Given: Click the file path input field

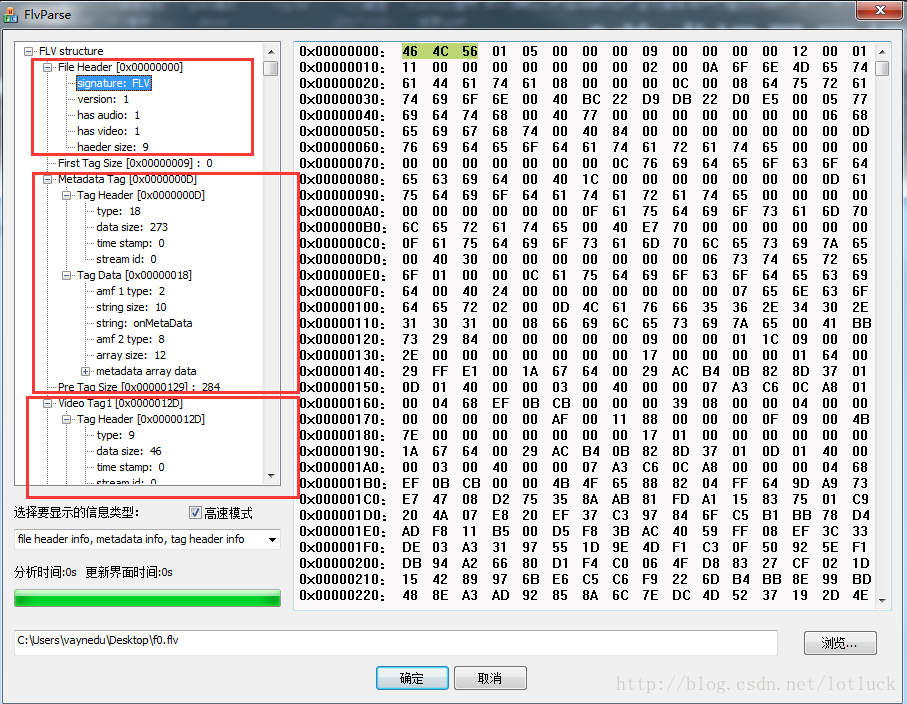Looking at the screenshot, I should click(x=396, y=642).
